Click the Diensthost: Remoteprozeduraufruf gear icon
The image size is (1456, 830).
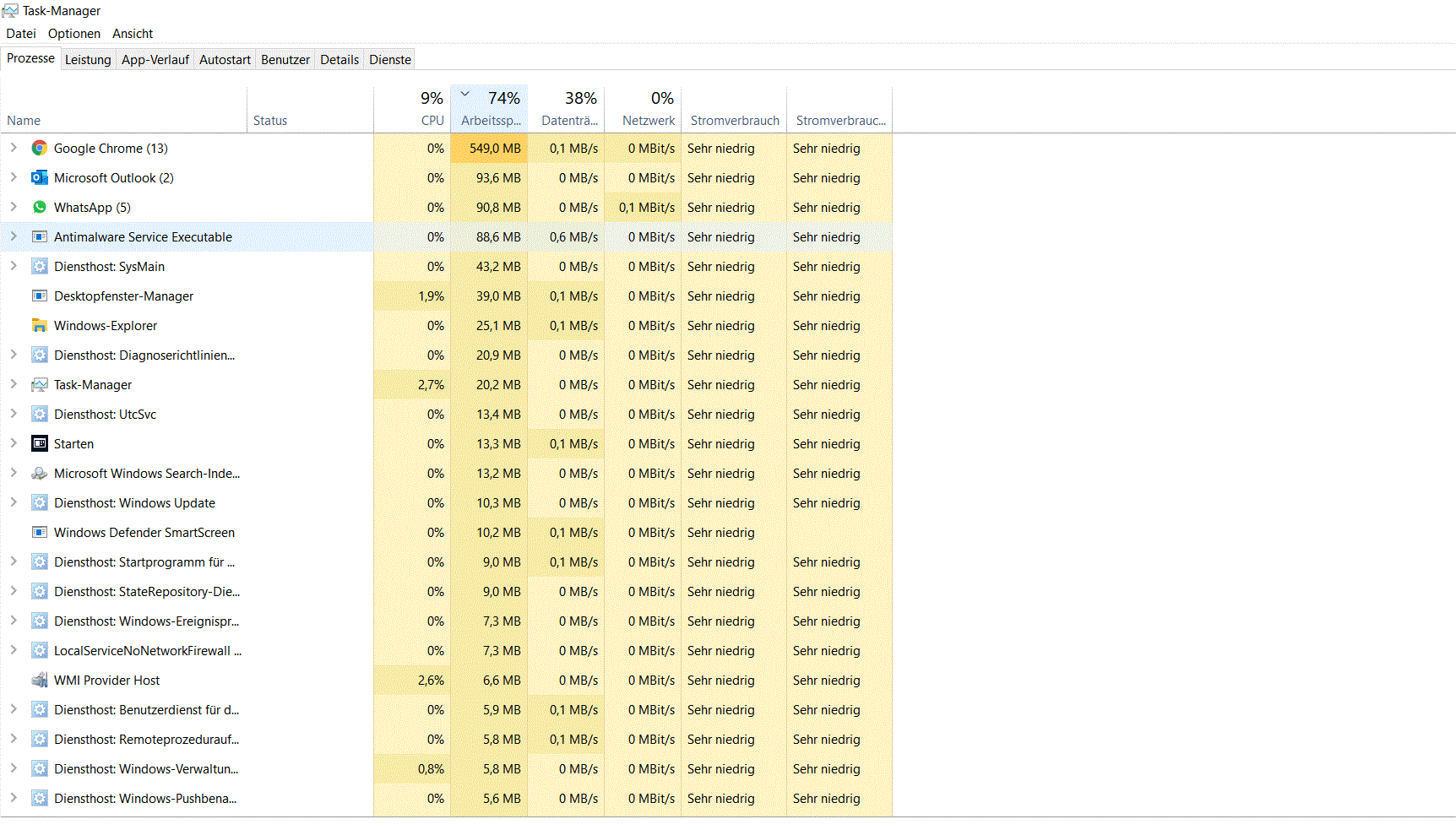click(40, 740)
